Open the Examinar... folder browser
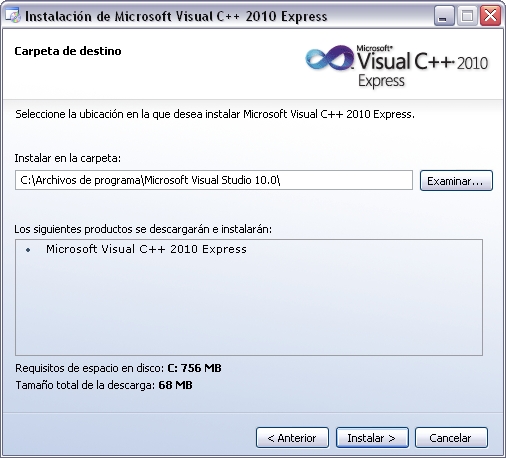The width and height of the screenshot is (506, 458). click(456, 181)
